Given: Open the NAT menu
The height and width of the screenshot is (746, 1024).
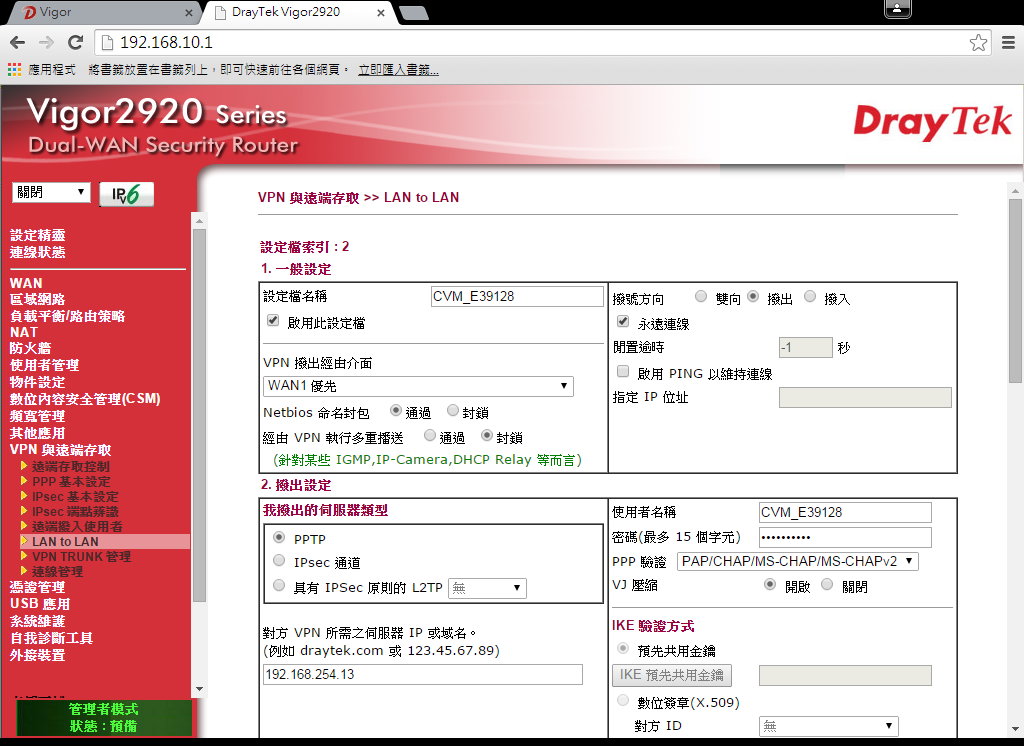Looking at the screenshot, I should coord(24,332).
